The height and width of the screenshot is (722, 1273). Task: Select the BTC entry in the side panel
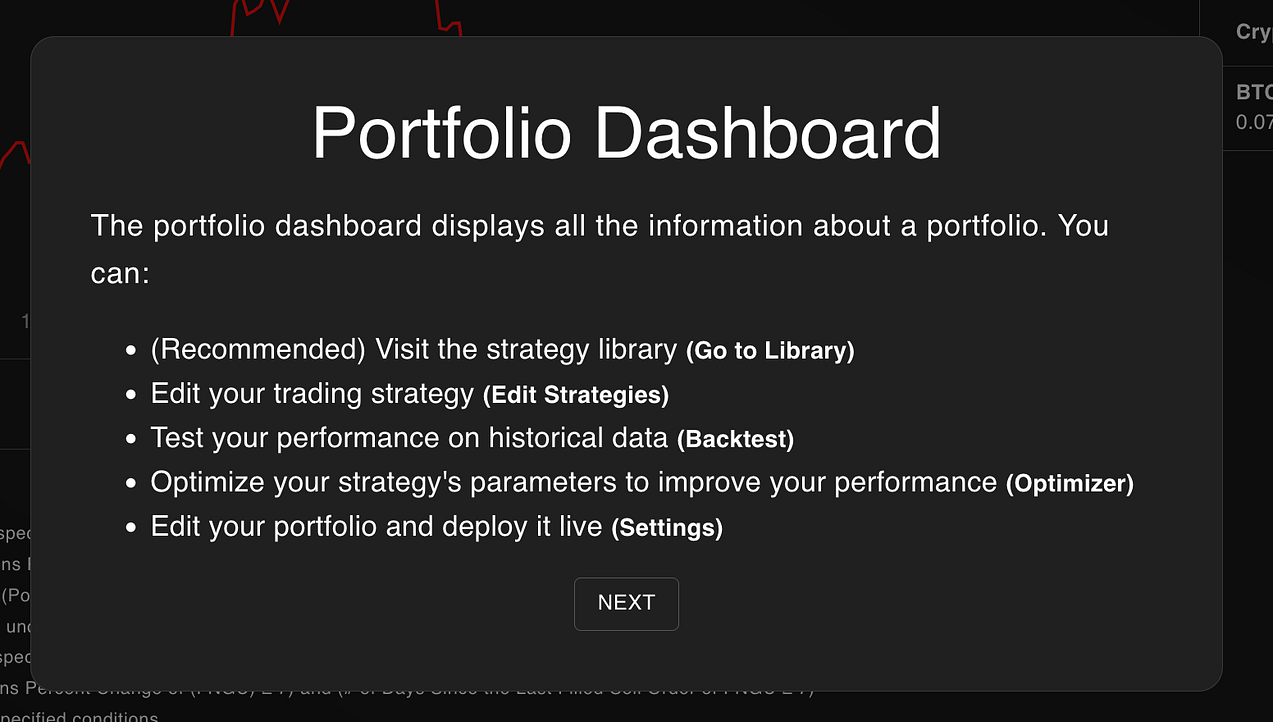(1254, 91)
